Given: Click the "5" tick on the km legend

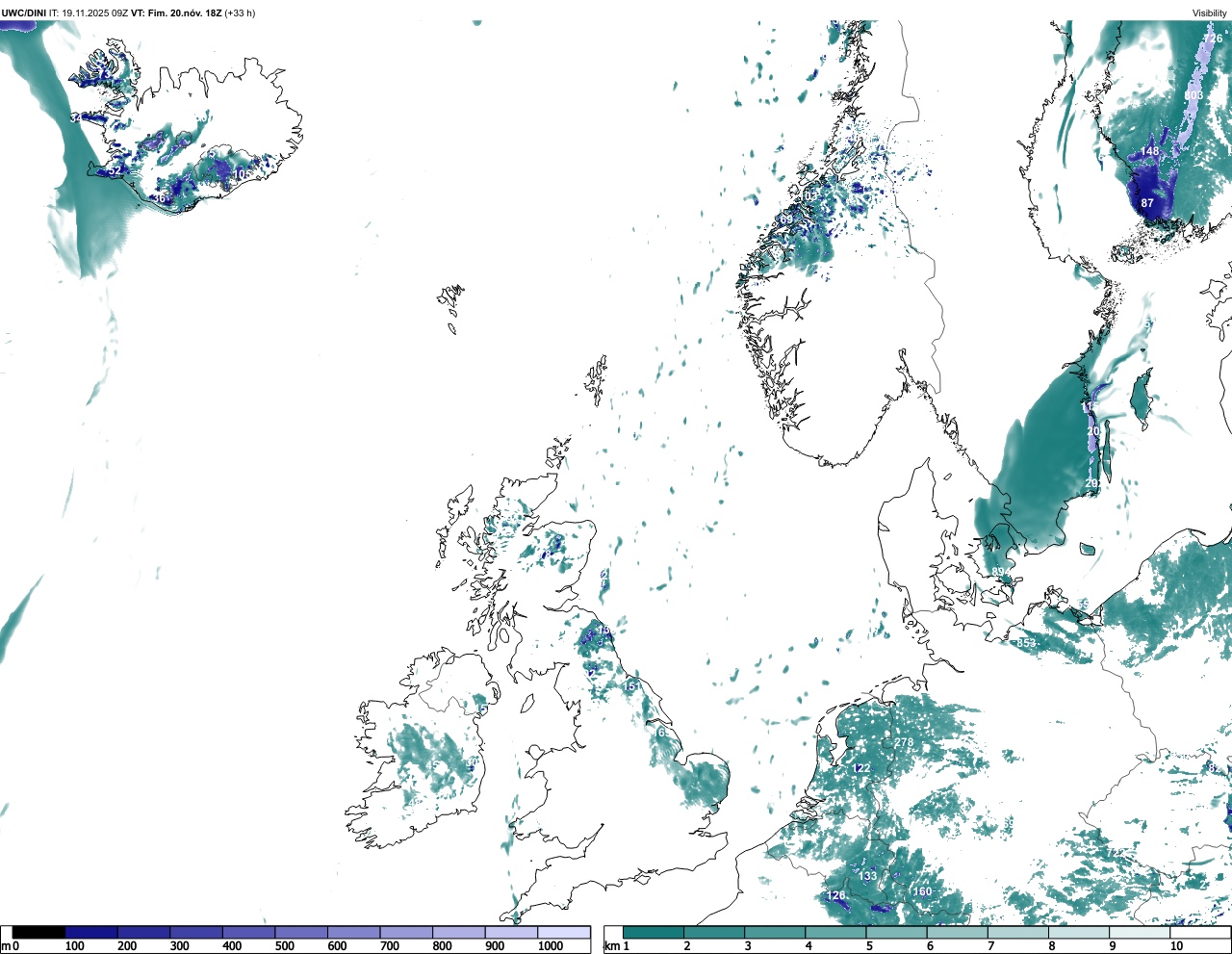Looking at the screenshot, I should coord(869,946).
